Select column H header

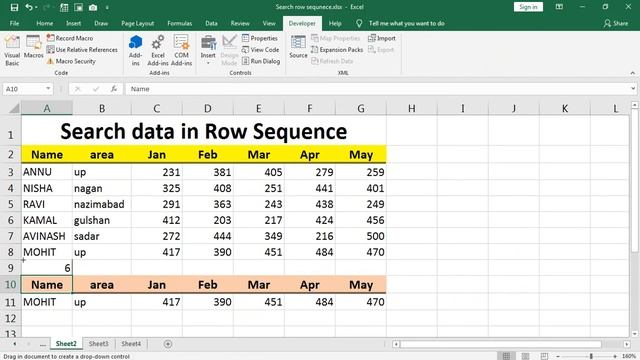click(x=412, y=109)
